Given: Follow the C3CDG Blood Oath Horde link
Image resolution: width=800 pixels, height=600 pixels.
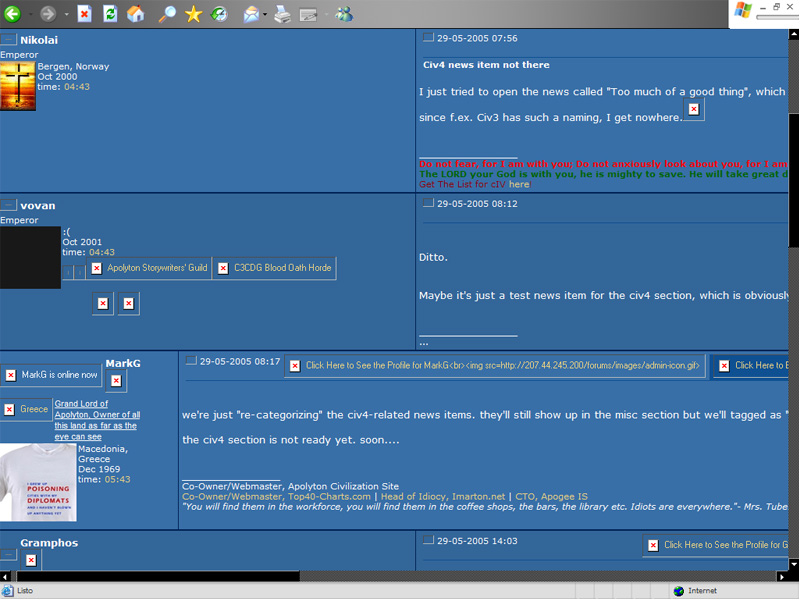Looking at the screenshot, I should (x=273, y=268).
